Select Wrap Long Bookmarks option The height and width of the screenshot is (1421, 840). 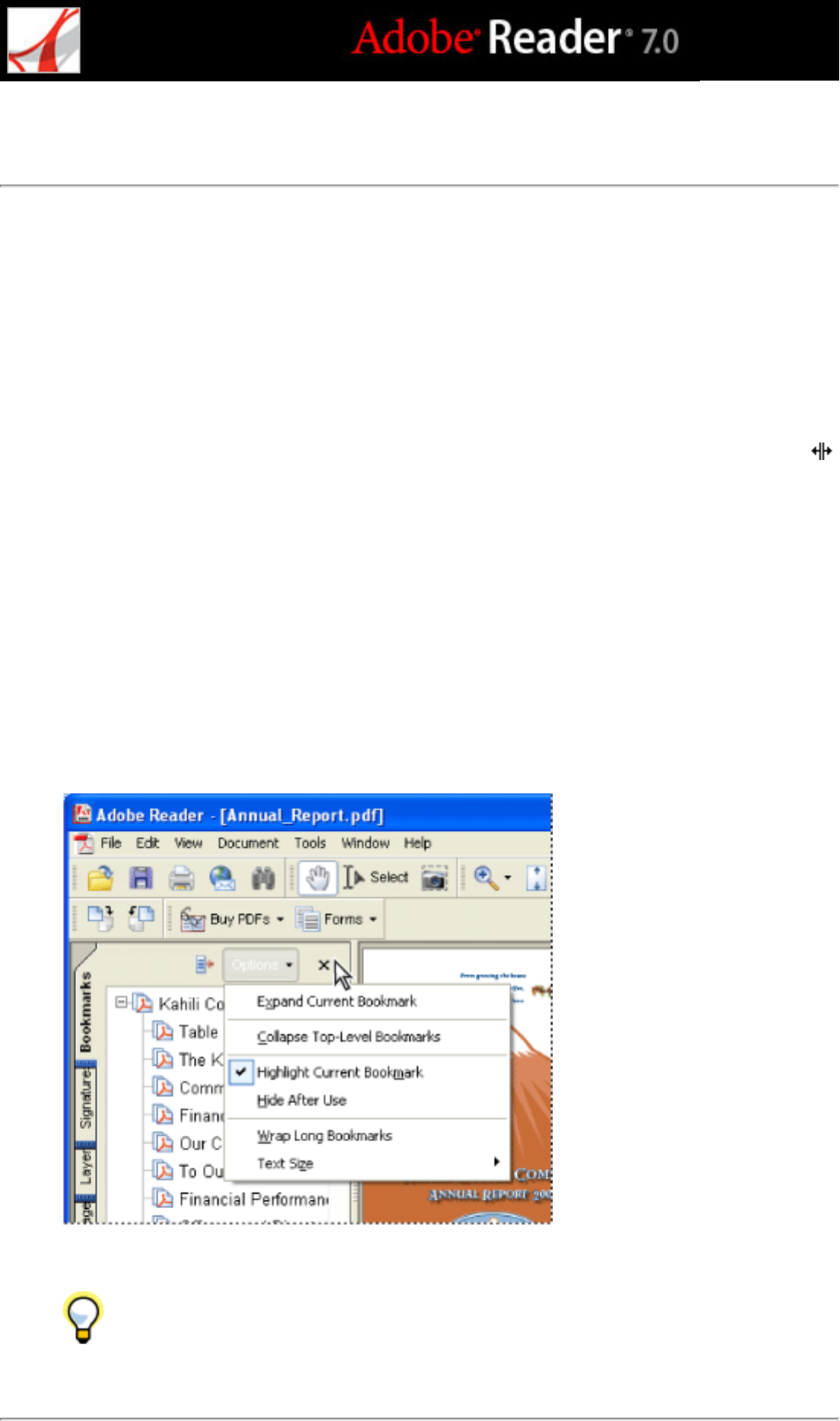click(x=368, y=1135)
